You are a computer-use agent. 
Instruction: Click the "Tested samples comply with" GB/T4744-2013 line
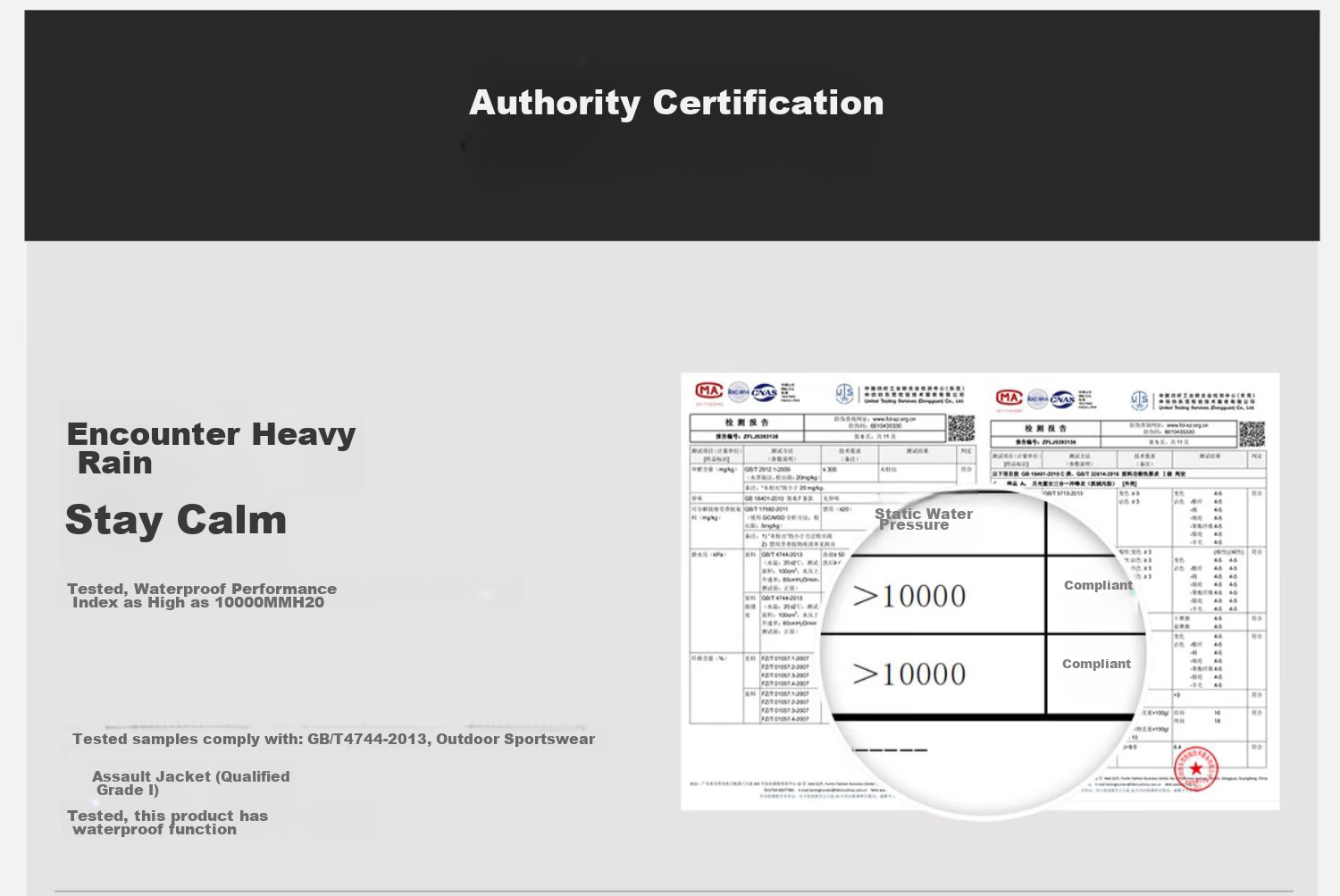pos(333,739)
